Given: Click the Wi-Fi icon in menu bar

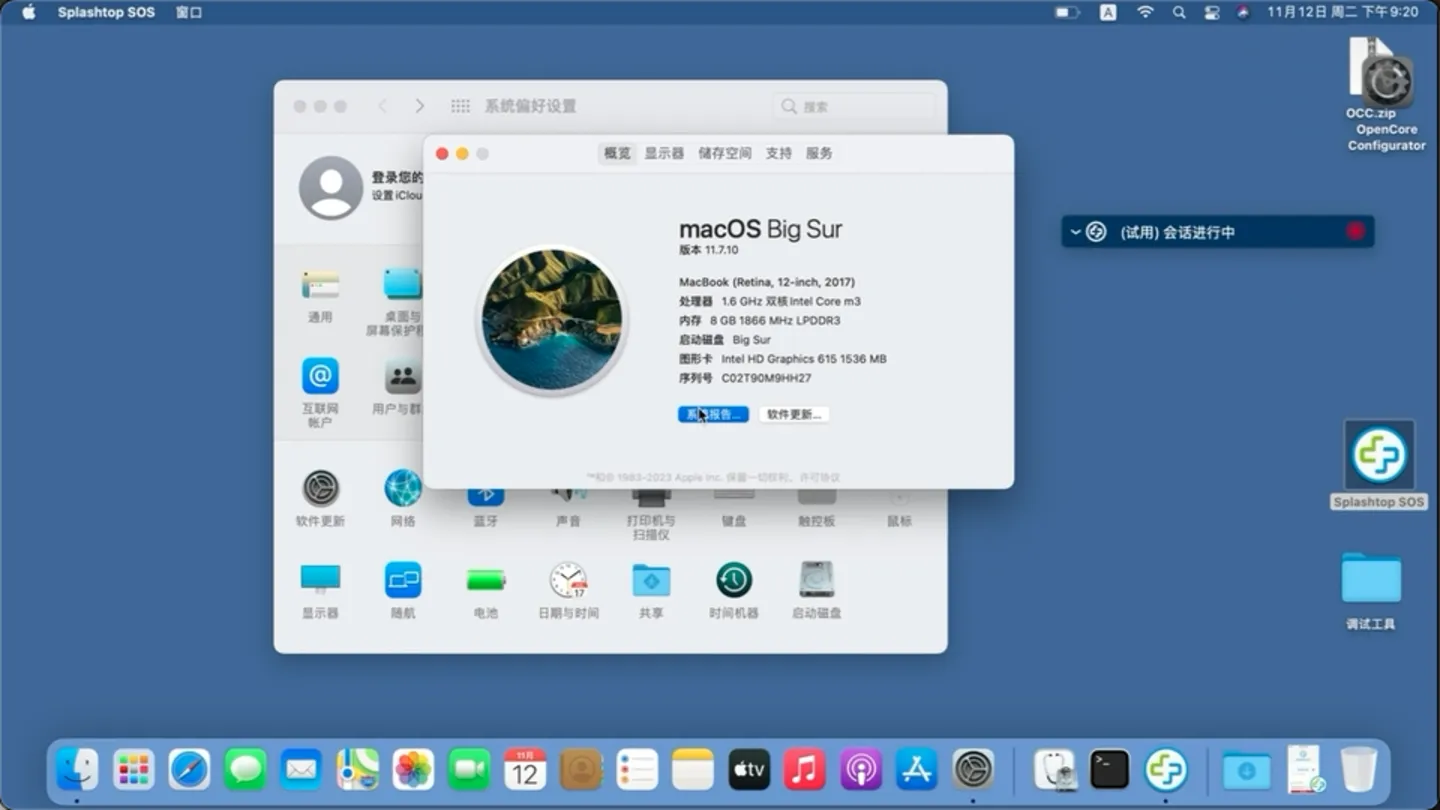Looking at the screenshot, I should (x=1145, y=12).
